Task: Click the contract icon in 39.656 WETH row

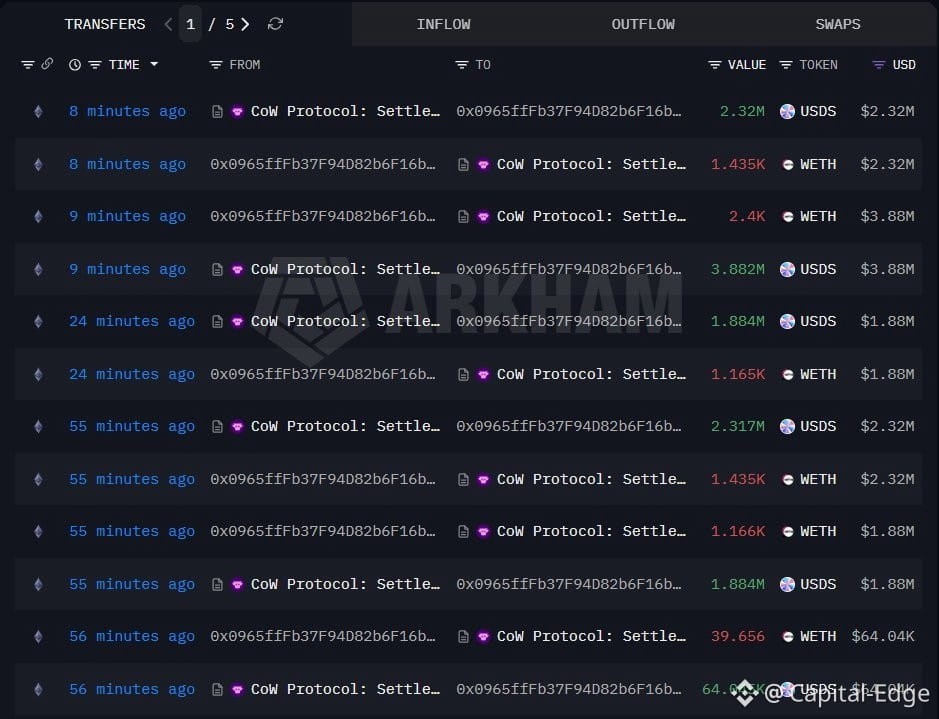Action: click(x=463, y=636)
